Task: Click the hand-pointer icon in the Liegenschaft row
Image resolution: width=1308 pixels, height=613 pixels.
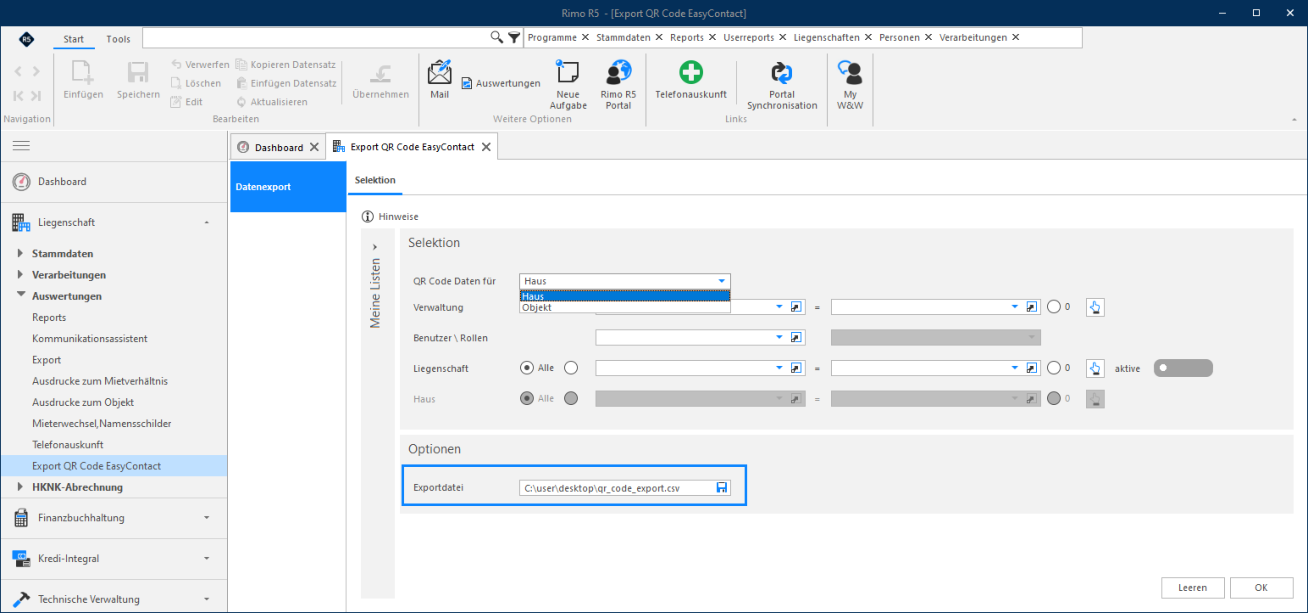Action: coord(1095,368)
